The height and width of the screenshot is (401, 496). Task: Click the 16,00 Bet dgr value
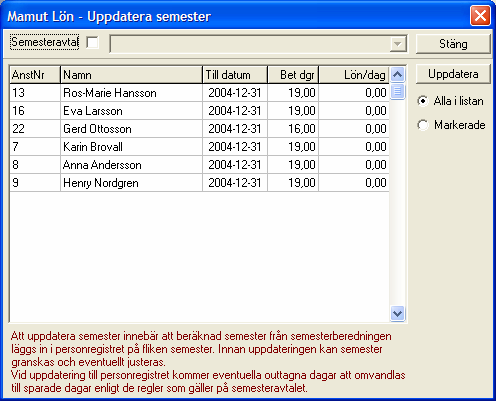[x=293, y=129]
